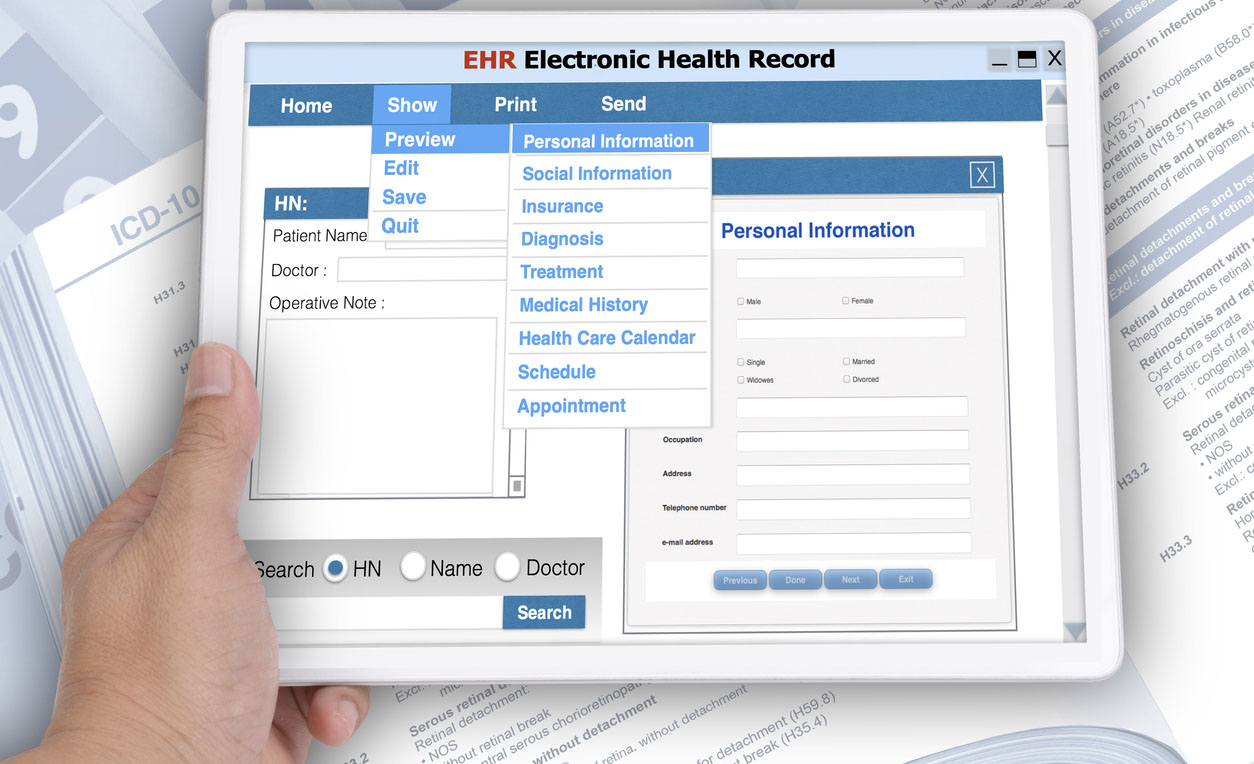Focus the Telephone number field
The height and width of the screenshot is (764, 1254).
tap(854, 509)
